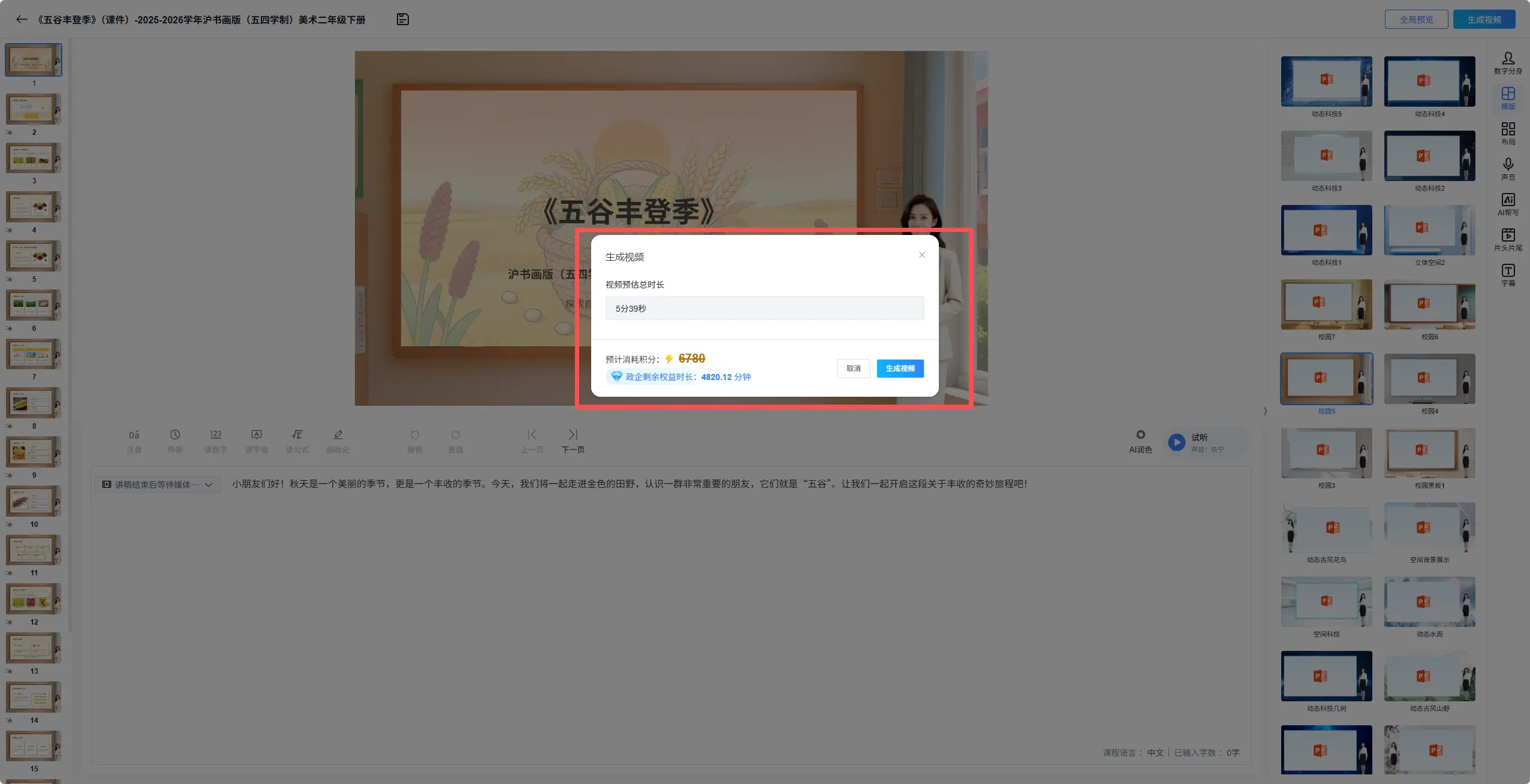This screenshot has width=1530, height=784.
Task: Insert a pause with the 停顿 tool
Action: coord(174,441)
